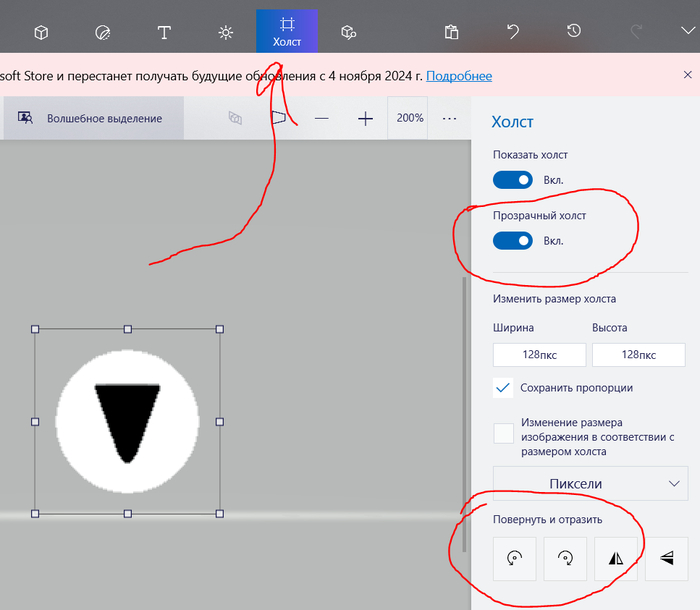Viewport: 700px width, 610px height.
Task: Dismiss the pink notification banner
Action: (687, 75)
